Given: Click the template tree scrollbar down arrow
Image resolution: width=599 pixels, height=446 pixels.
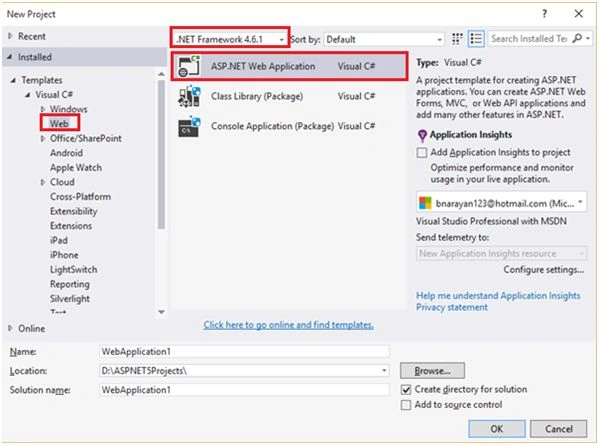Looking at the screenshot, I should (161, 312).
